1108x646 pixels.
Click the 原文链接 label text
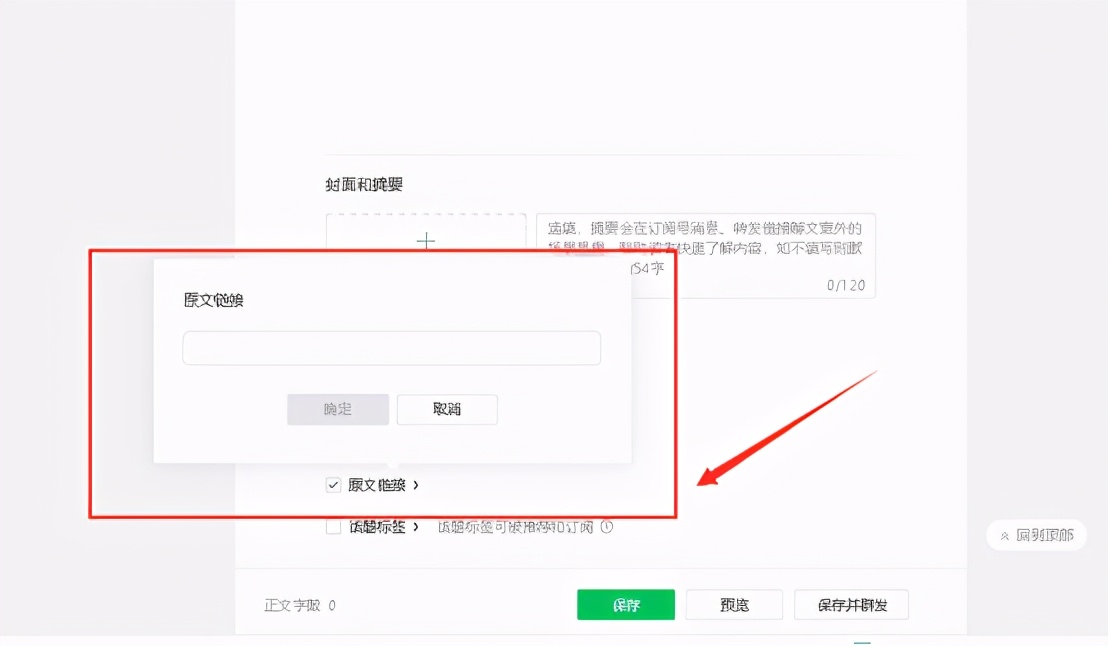[x=377, y=485]
